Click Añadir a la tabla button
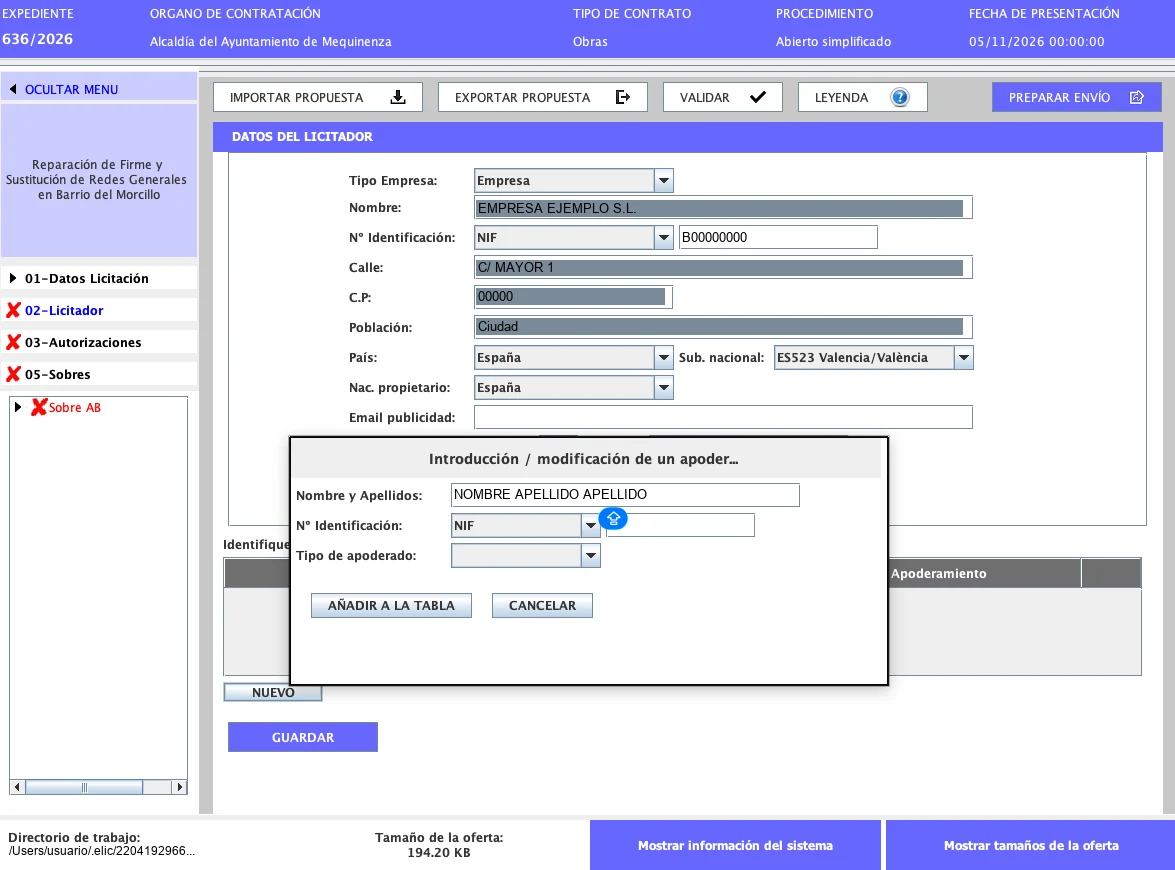Image resolution: width=1175 pixels, height=870 pixels. pyautogui.click(x=391, y=605)
